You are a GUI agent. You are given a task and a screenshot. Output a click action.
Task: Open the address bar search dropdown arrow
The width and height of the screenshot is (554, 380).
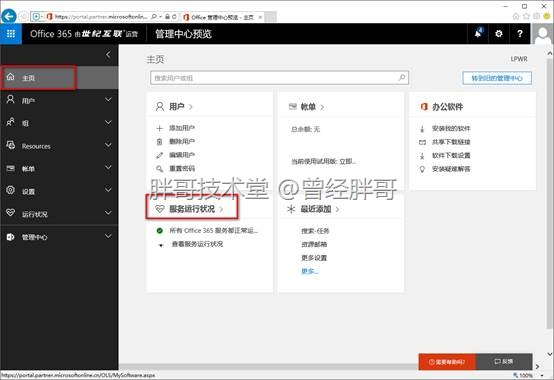[x=160, y=17]
